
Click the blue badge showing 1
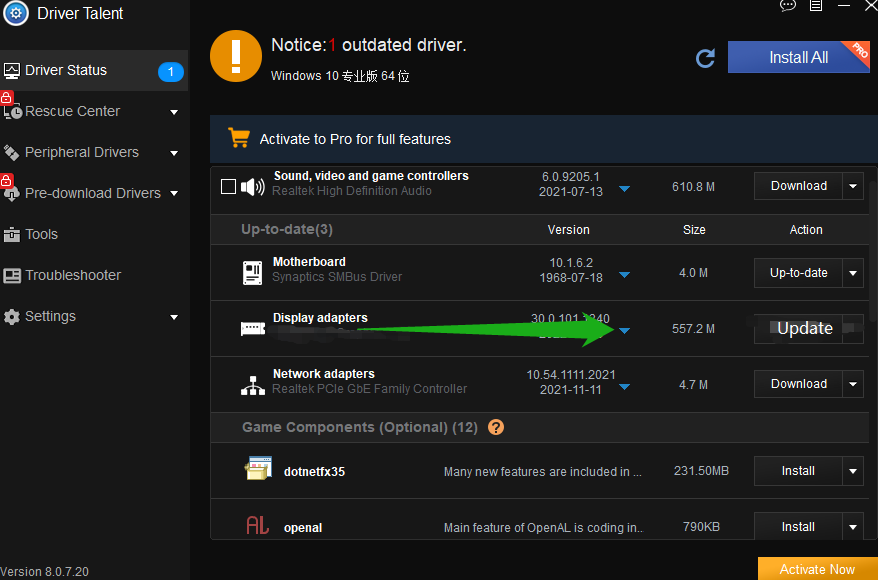tap(171, 72)
